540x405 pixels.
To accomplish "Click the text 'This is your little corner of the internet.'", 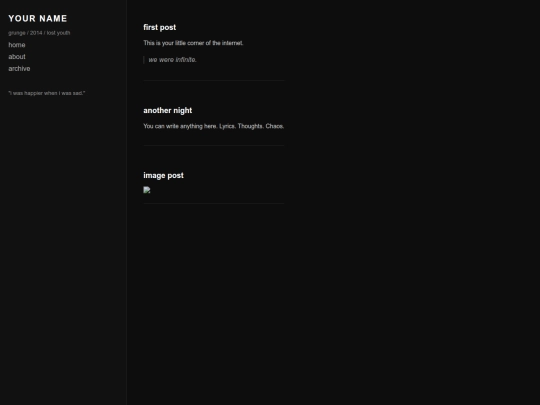I will coord(193,43).
